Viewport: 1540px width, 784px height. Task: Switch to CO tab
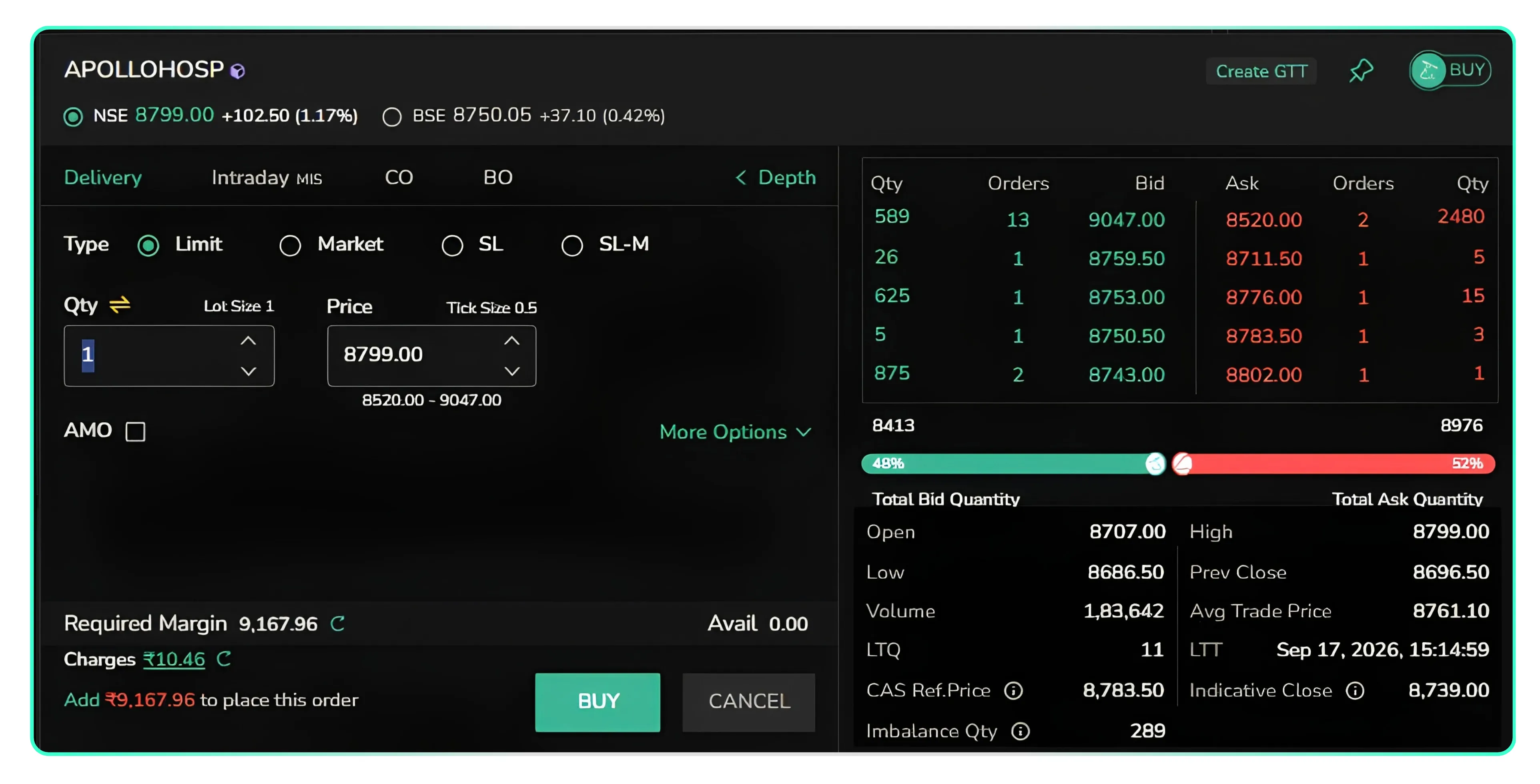[x=399, y=178]
